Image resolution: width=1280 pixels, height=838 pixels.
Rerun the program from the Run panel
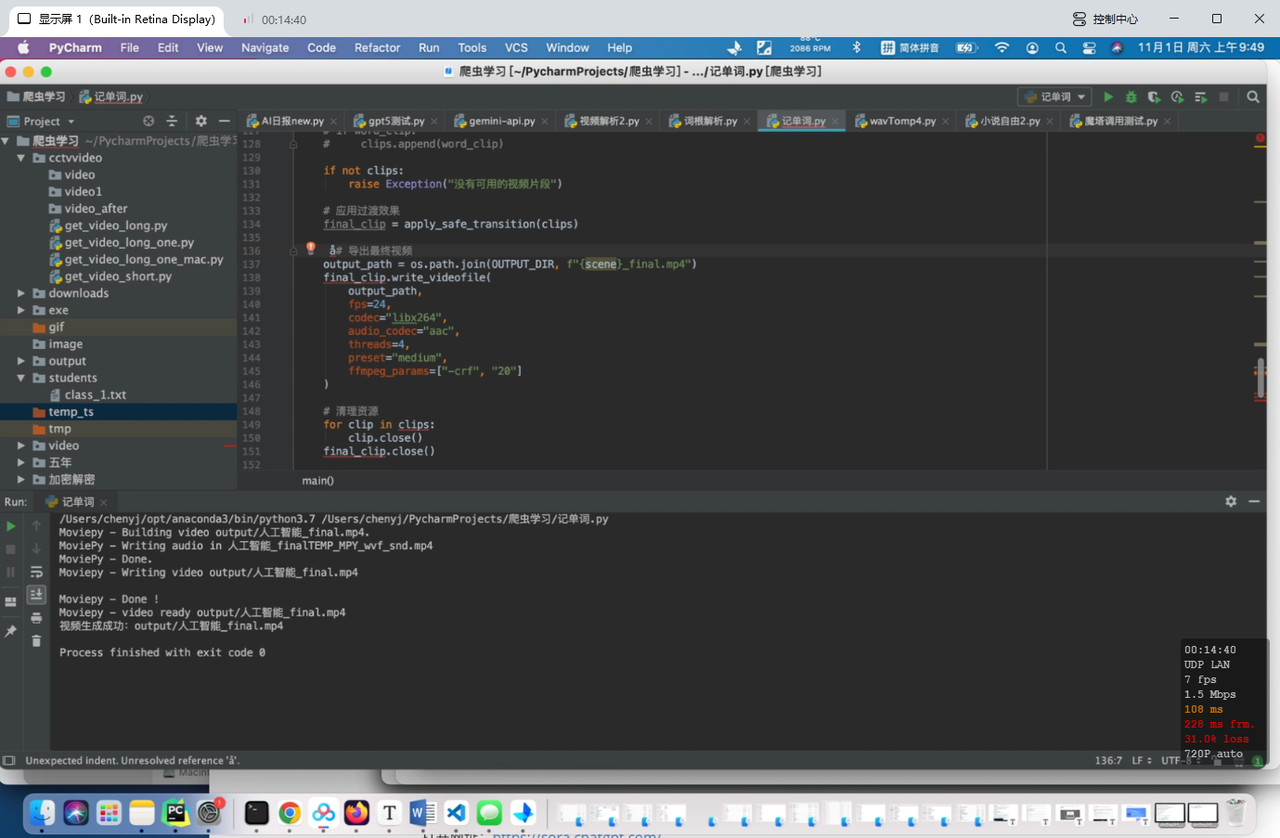[11, 526]
